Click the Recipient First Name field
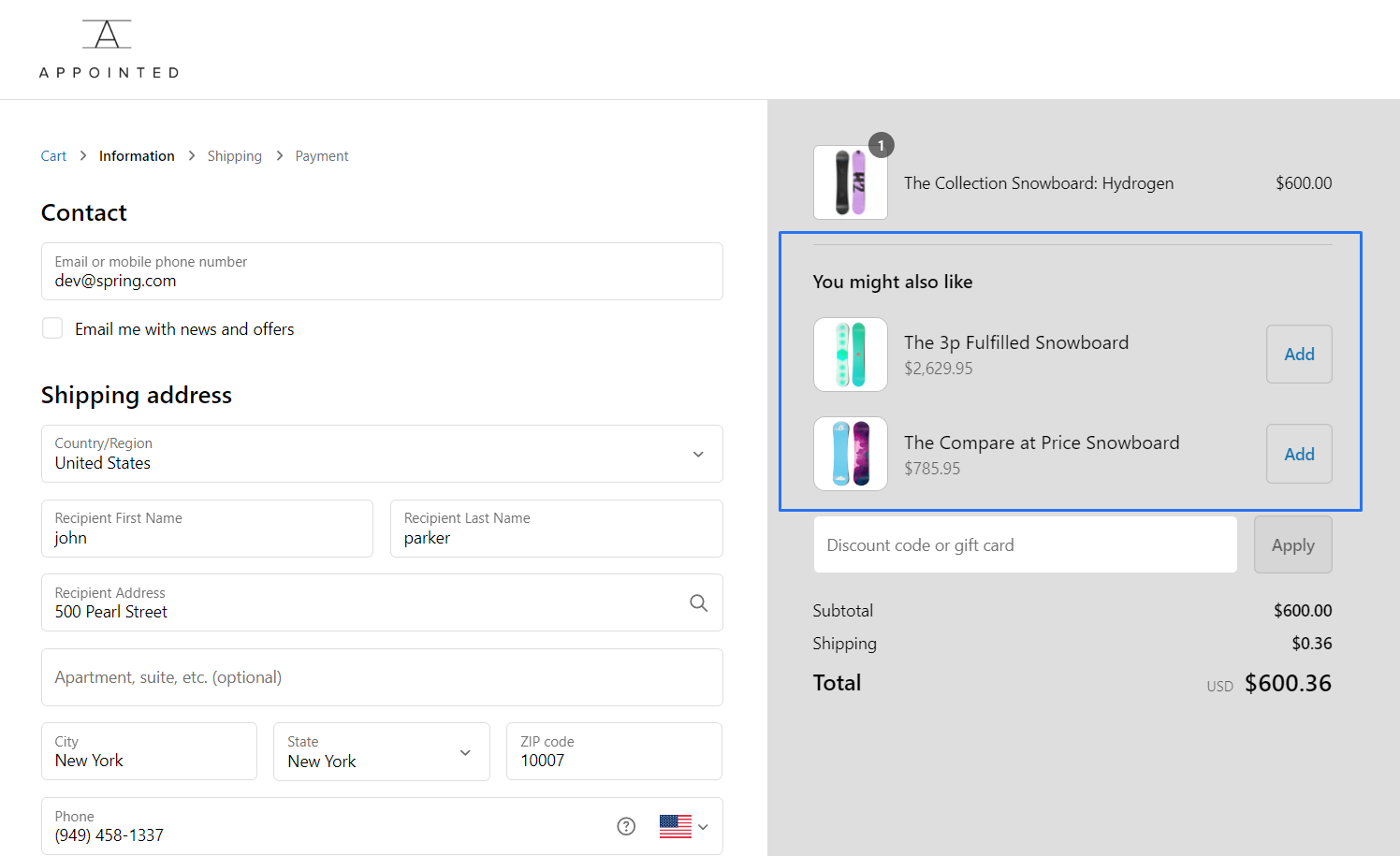Viewport: 1400px width, 856px height. (207, 529)
